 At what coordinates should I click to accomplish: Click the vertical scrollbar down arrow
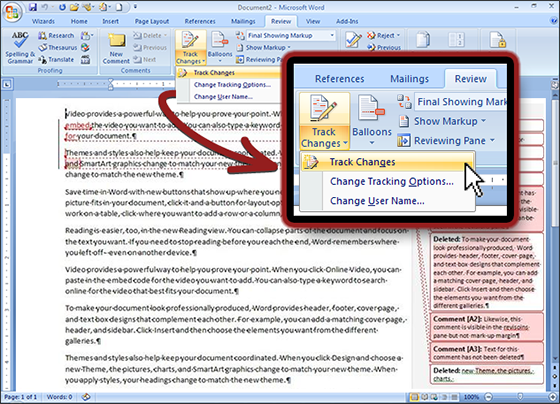pyautogui.click(x=554, y=359)
